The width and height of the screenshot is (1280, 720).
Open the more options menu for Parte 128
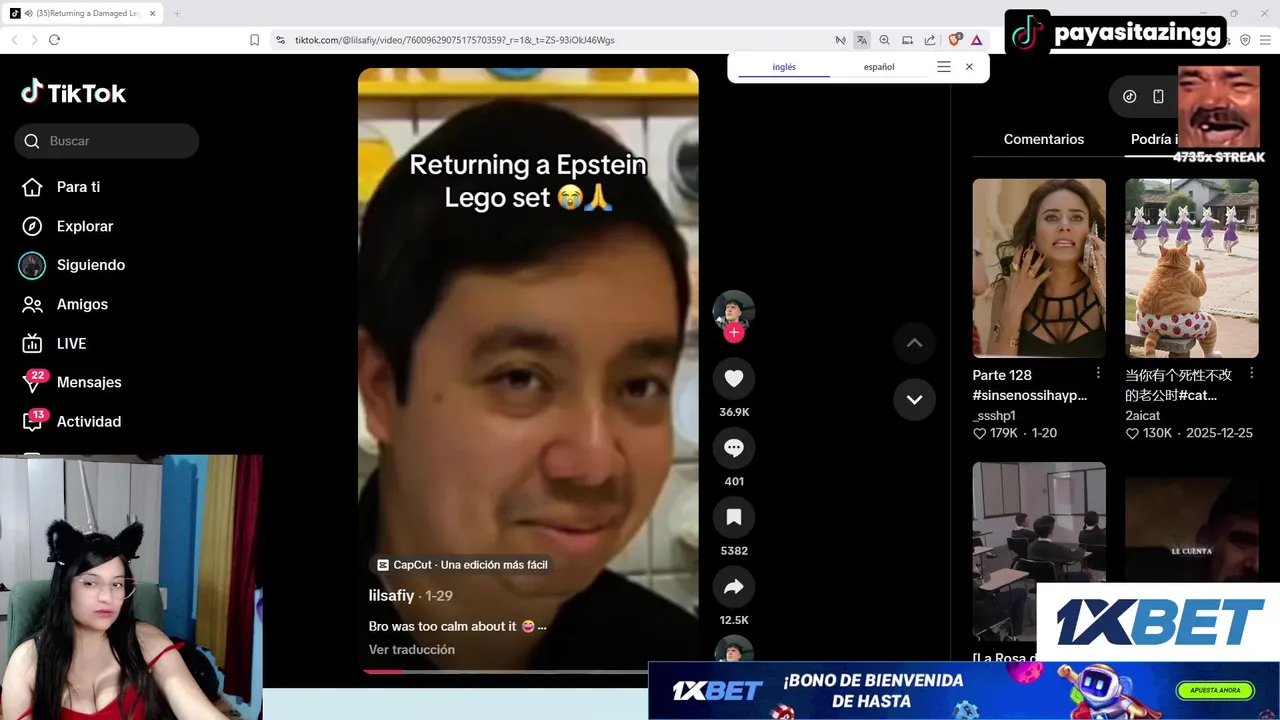pos(1098,373)
